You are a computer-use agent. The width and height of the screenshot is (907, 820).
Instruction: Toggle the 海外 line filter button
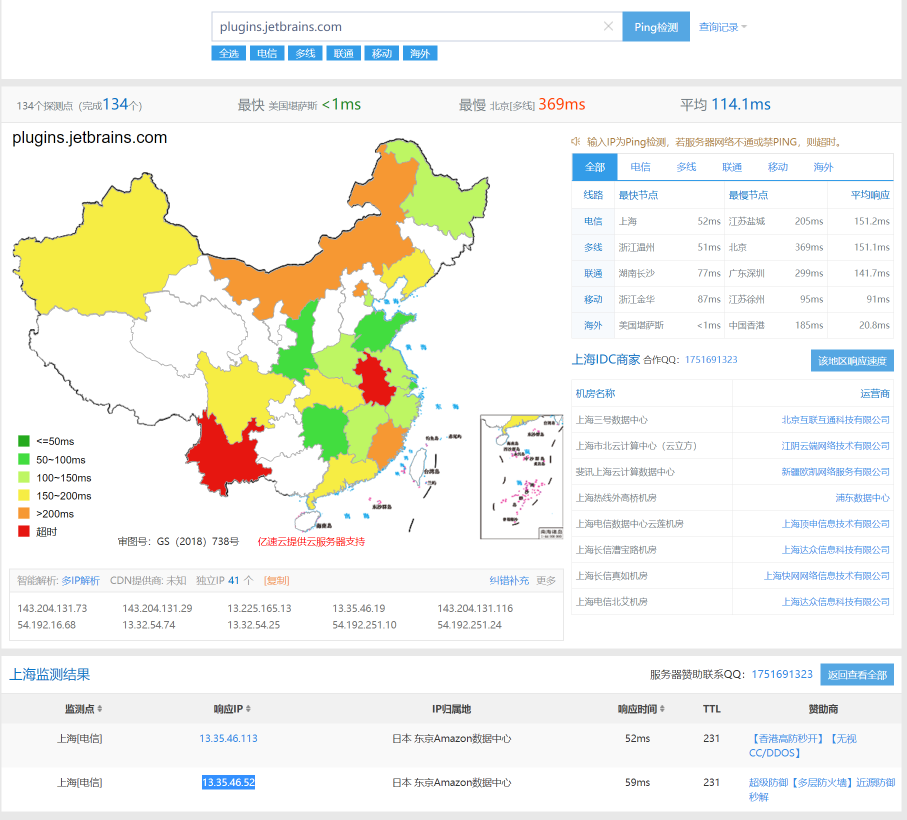pos(420,53)
